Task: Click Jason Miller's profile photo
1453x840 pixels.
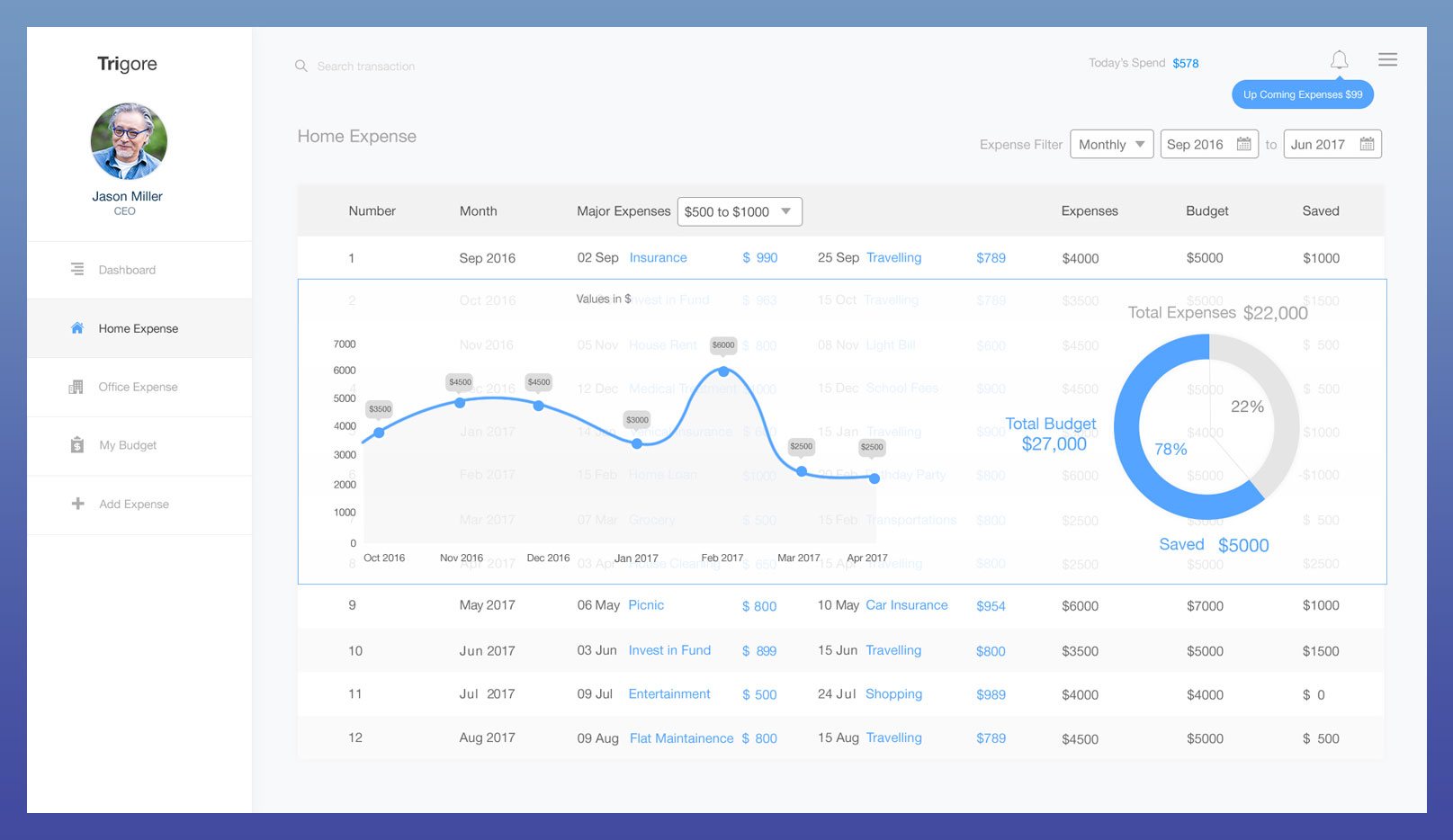Action: click(128, 141)
